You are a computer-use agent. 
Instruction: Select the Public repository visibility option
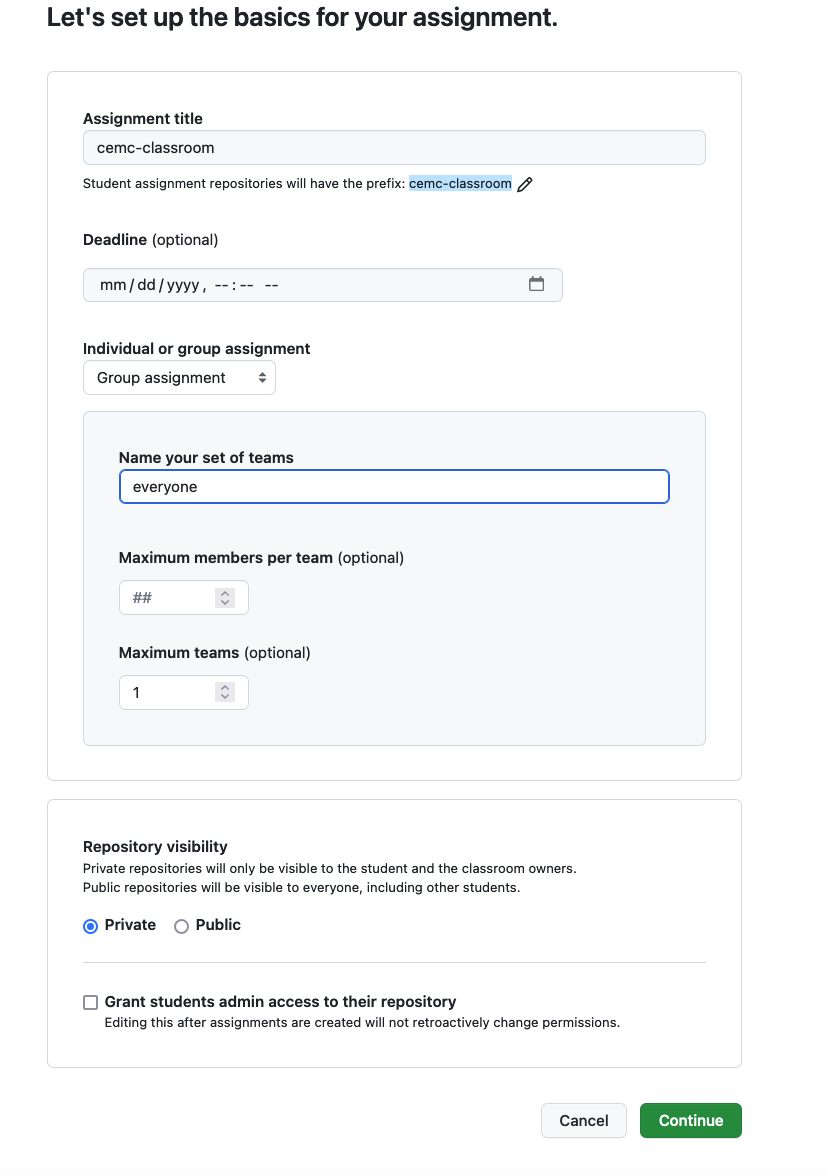pyautogui.click(x=181, y=926)
